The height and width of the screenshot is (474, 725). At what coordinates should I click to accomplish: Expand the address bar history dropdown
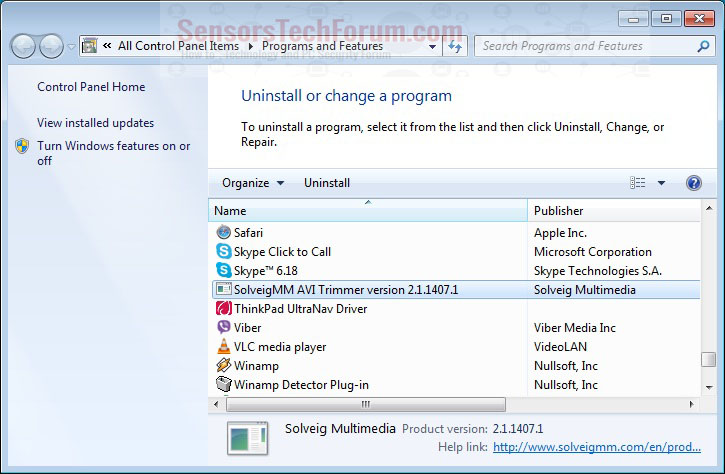coord(432,46)
